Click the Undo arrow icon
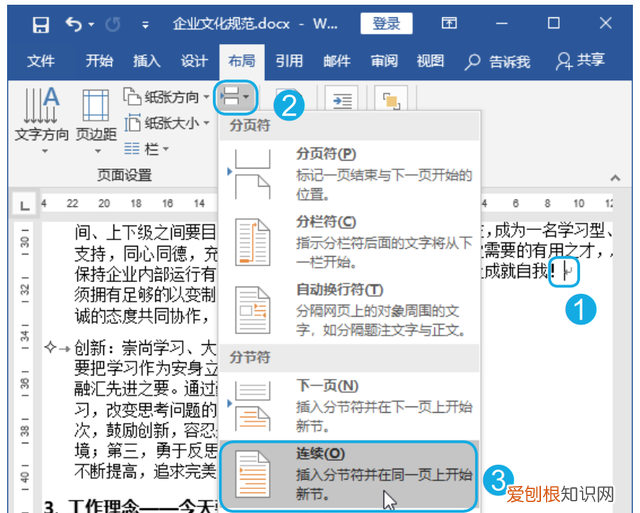The height and width of the screenshot is (513, 640). (x=74, y=24)
